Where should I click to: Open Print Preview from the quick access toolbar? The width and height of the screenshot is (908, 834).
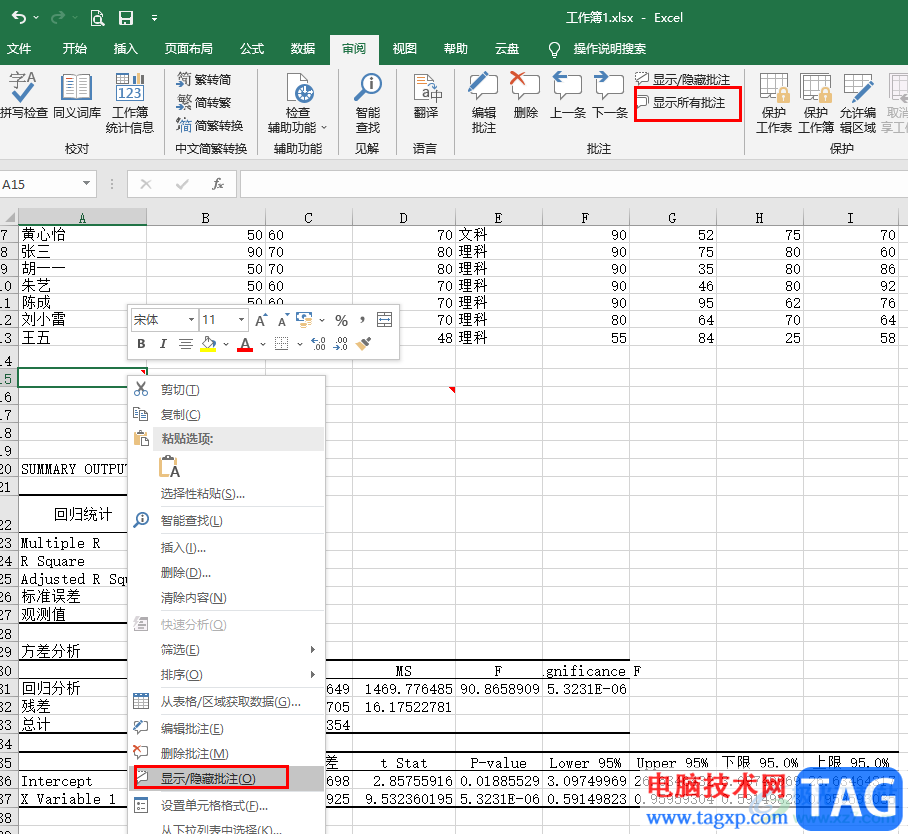pos(97,18)
